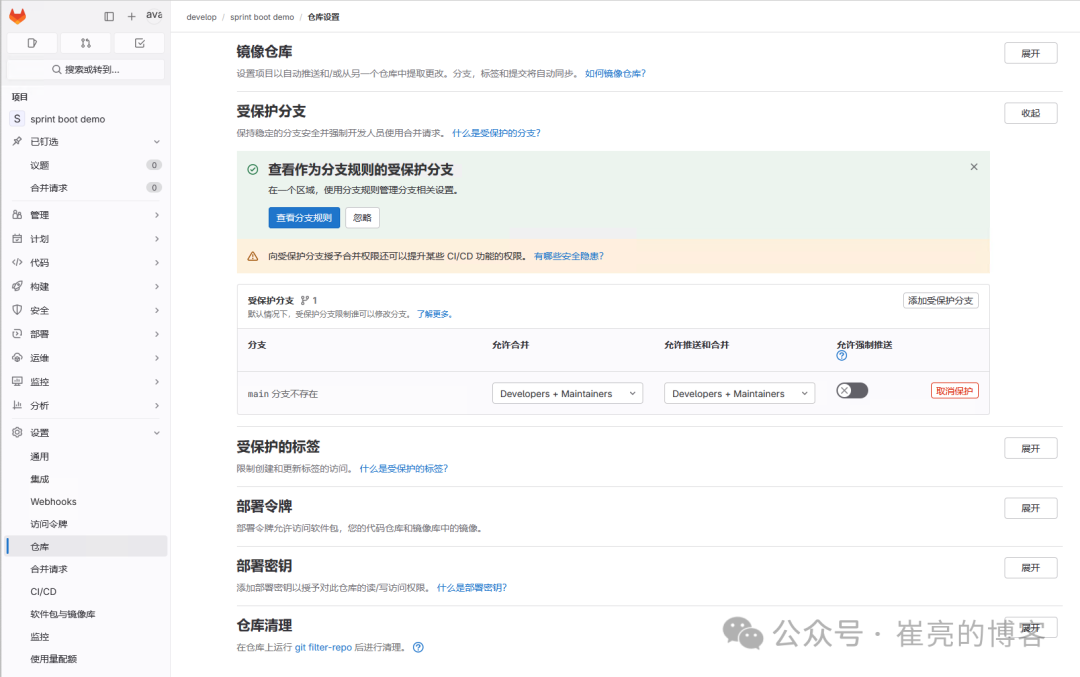Image resolution: width=1080 pixels, height=677 pixels.
Task: Expand the 受保护的标签 section
Action: [1030, 448]
